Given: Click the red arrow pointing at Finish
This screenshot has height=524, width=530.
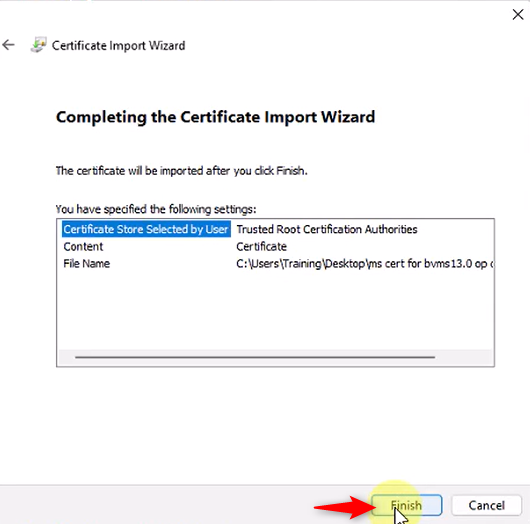Looking at the screenshot, I should (345, 507).
